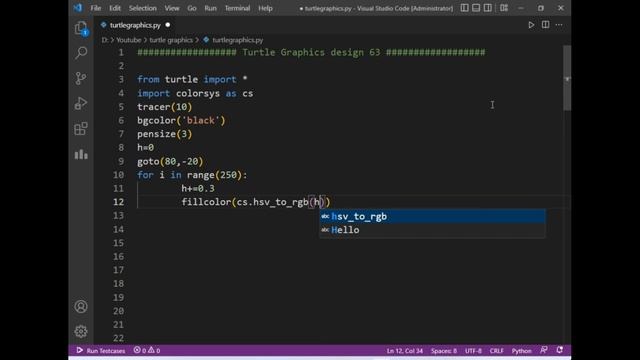Click on 'goto(80,-20)' code line
Screen dimensions: 640x360
[170, 161]
